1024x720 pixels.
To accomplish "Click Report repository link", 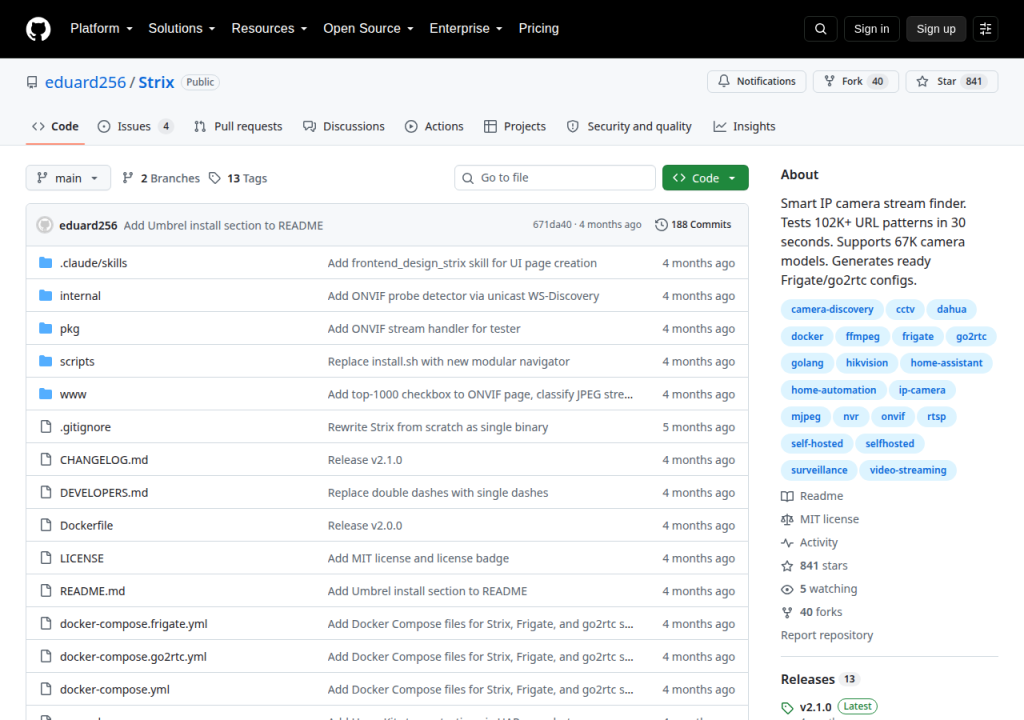I will point(827,635).
